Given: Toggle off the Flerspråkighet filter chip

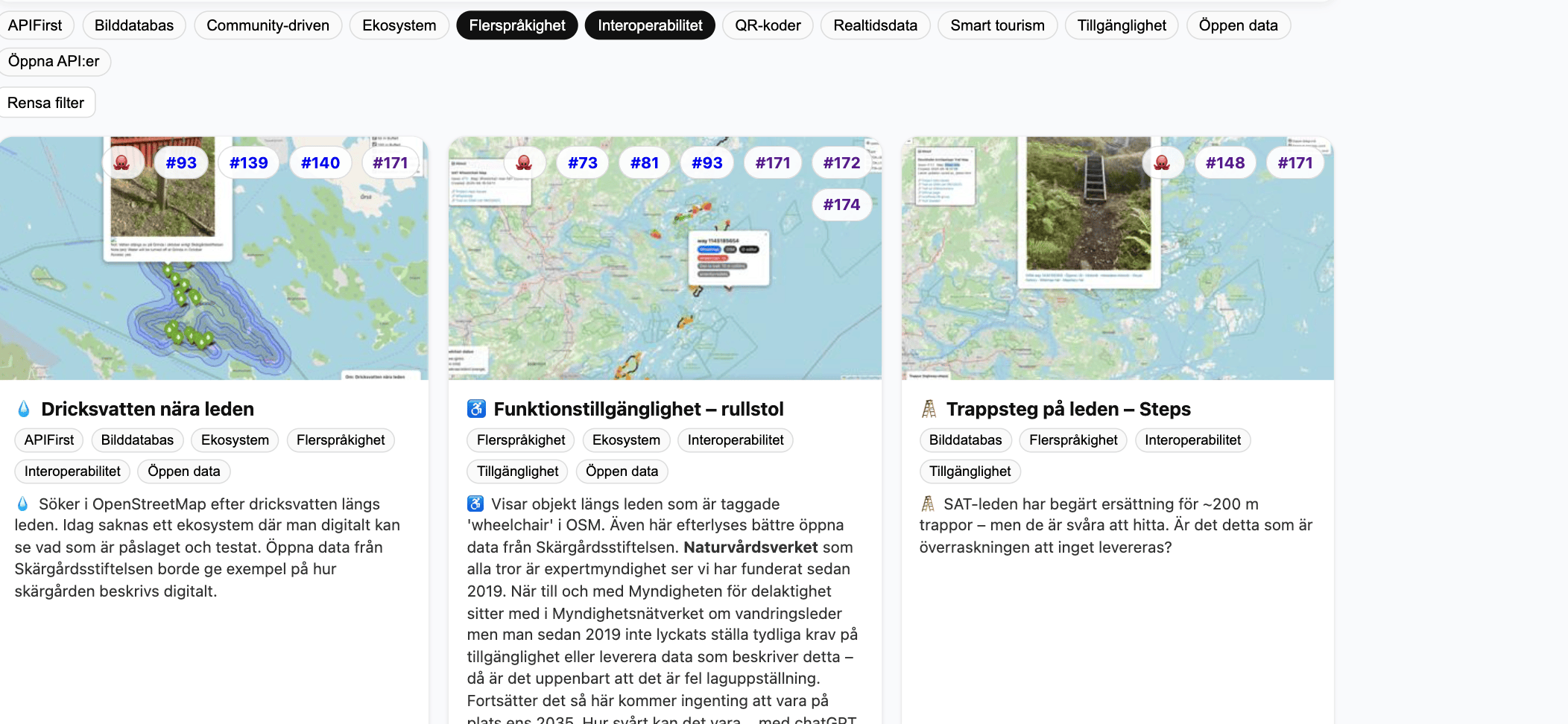Looking at the screenshot, I should [516, 25].
